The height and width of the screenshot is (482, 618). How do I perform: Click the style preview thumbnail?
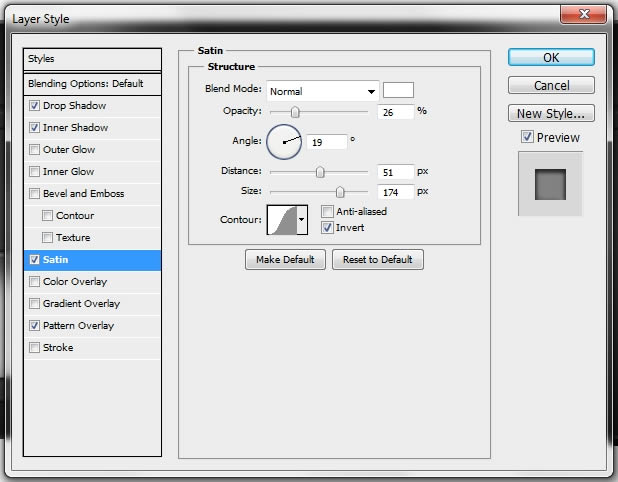pyautogui.click(x=550, y=184)
